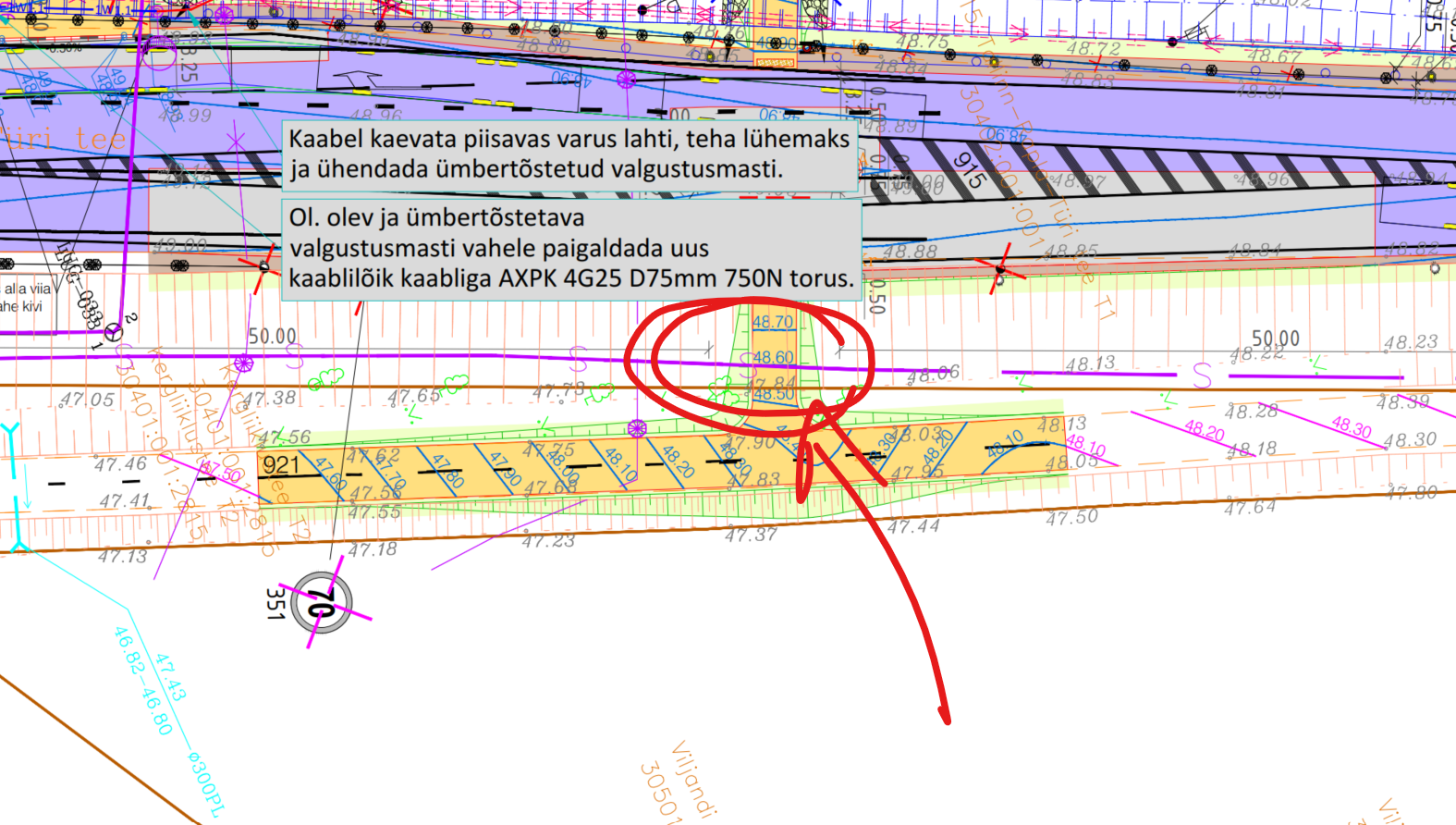Click the orange "Viljandi" text

(x=693, y=779)
